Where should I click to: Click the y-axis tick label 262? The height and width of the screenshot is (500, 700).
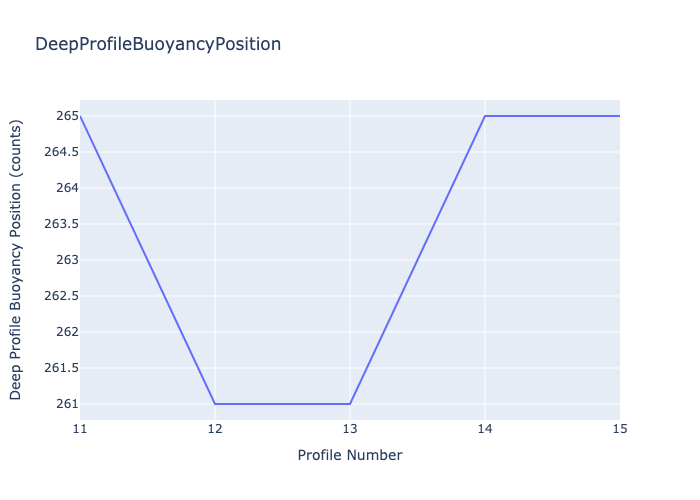coord(67,332)
